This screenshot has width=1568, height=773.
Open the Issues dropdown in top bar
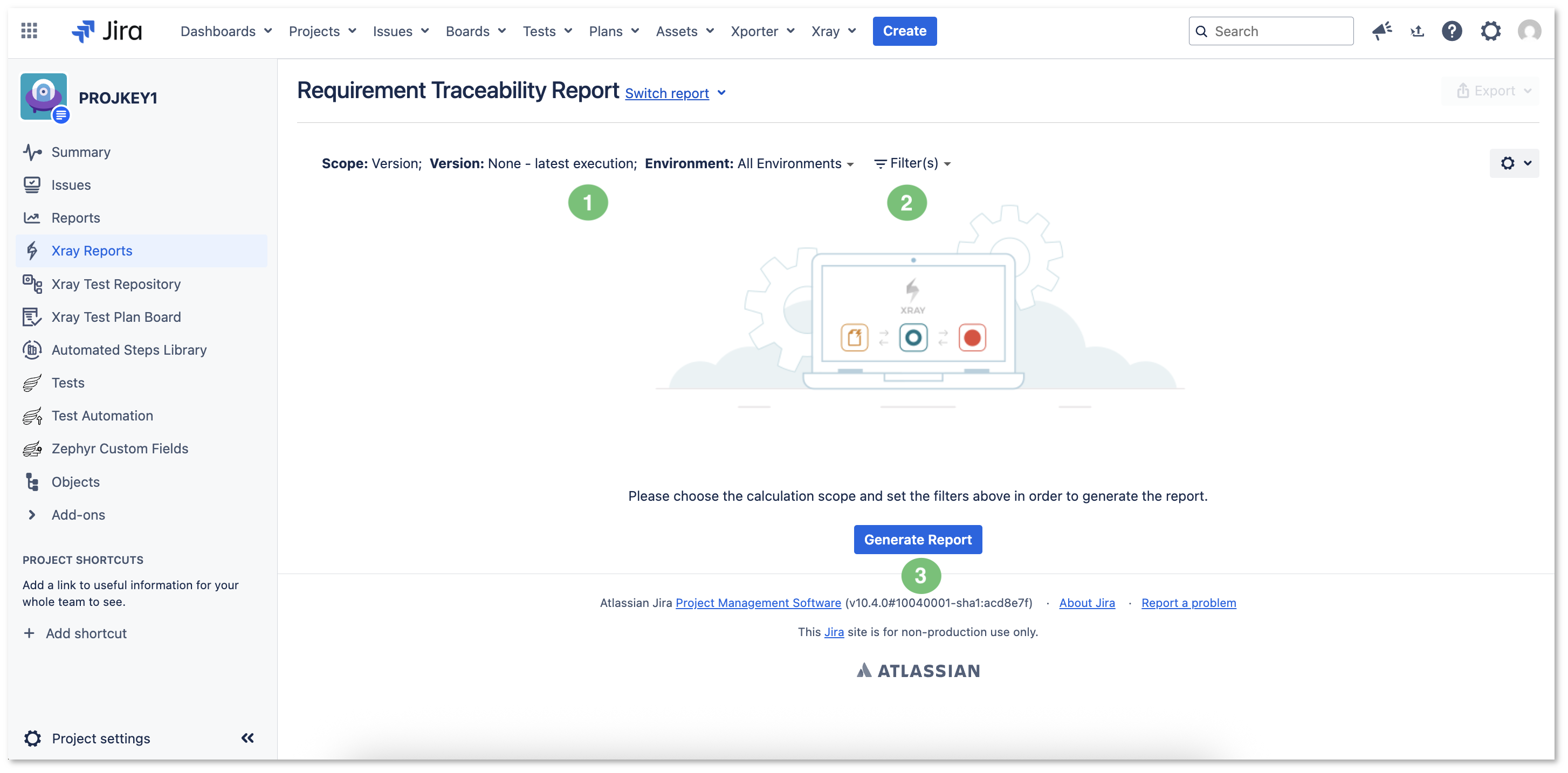401,31
